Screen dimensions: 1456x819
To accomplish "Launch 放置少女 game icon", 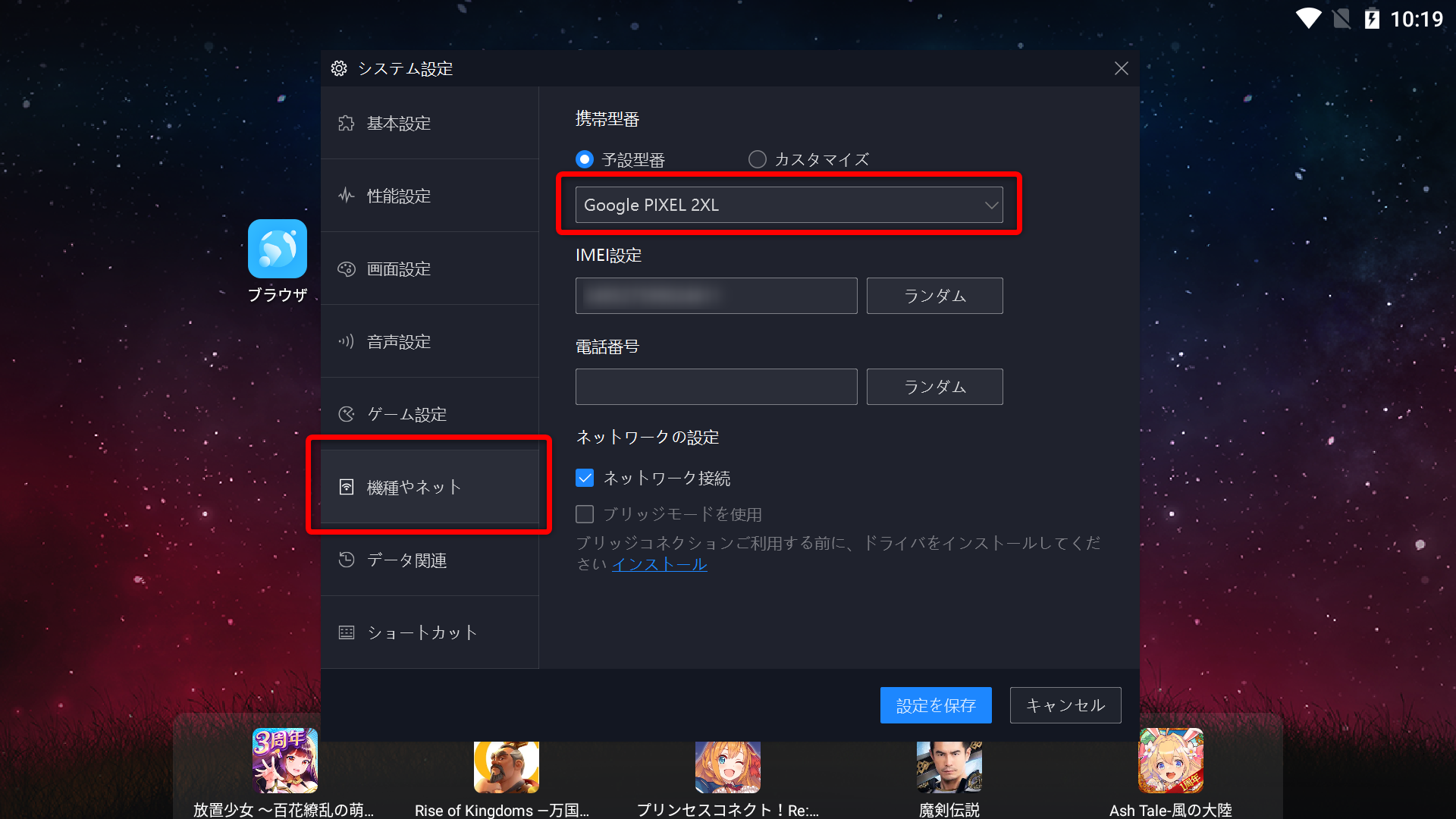I will pyautogui.click(x=284, y=761).
